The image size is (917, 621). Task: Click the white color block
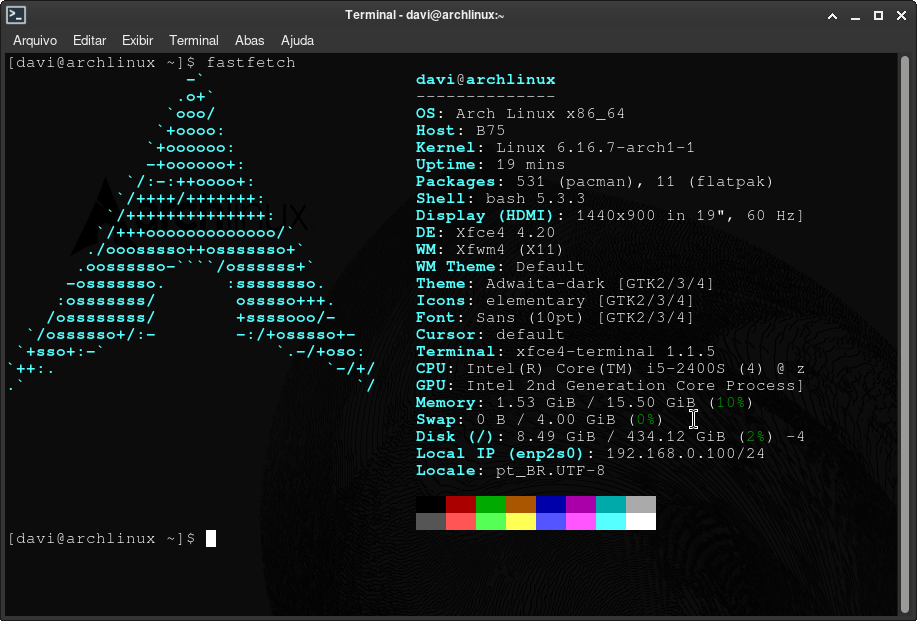[641, 521]
